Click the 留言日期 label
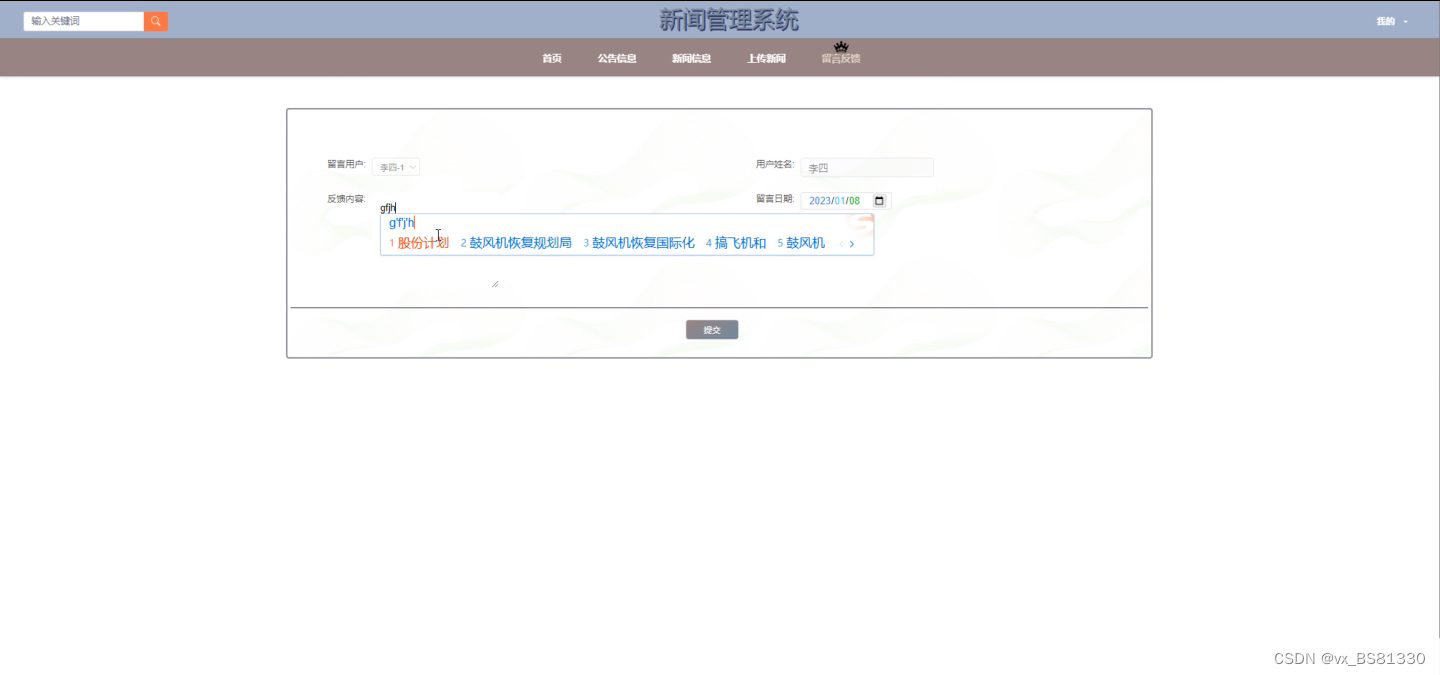Screen dimensions: 1440x675 [775, 199]
